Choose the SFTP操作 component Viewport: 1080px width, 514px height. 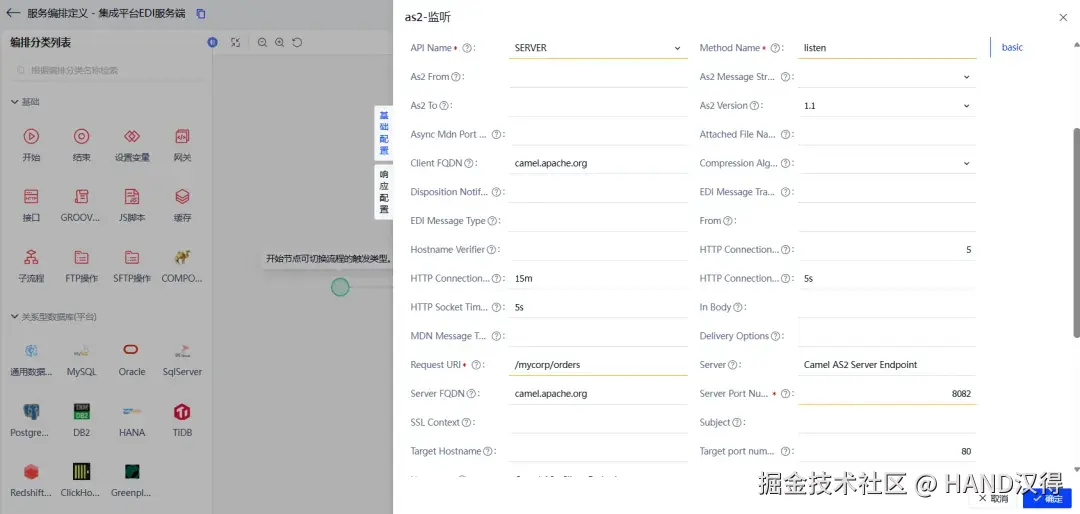point(132,258)
